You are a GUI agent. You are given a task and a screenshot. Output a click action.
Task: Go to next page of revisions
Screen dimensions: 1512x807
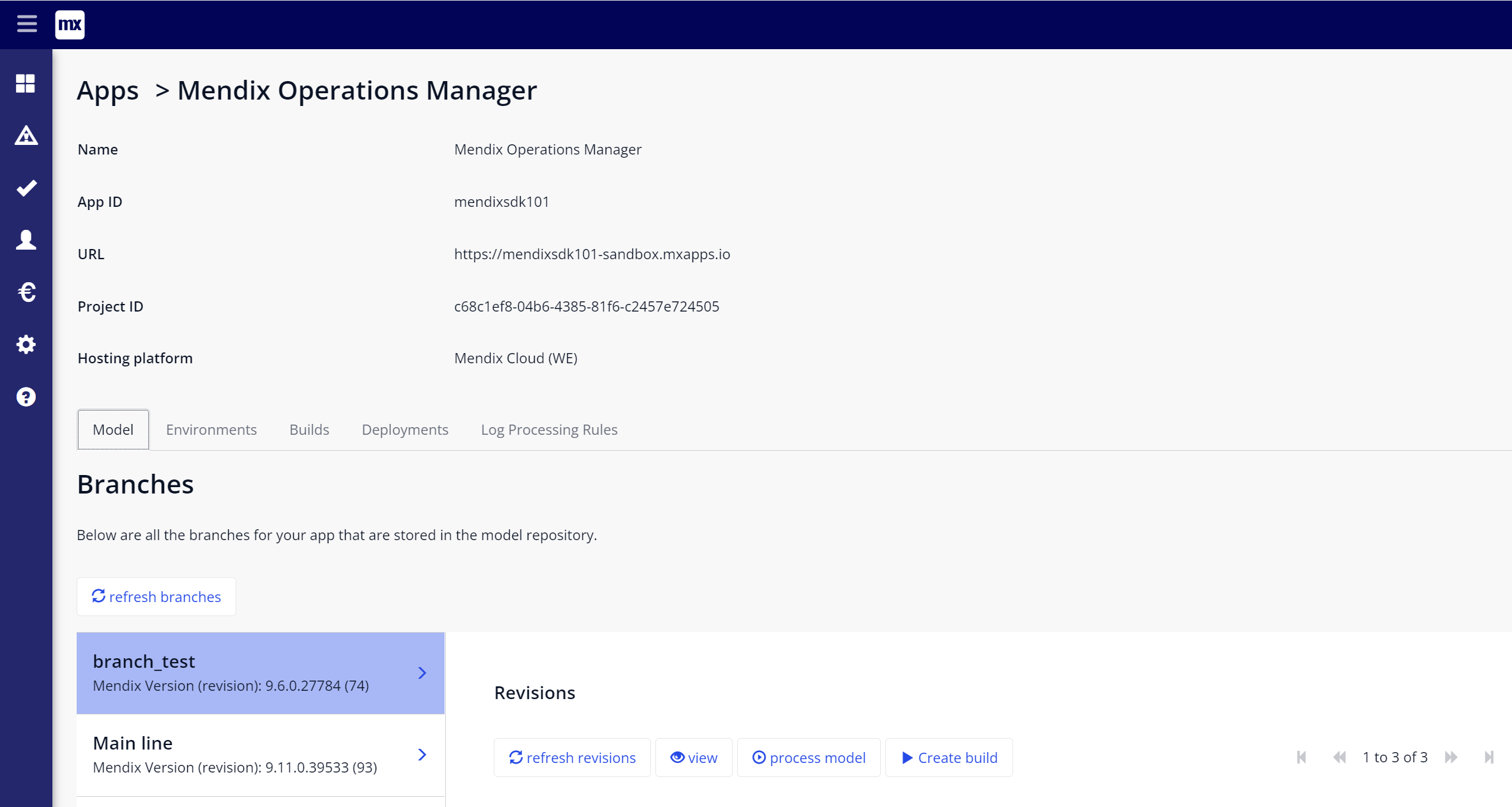tap(1451, 757)
